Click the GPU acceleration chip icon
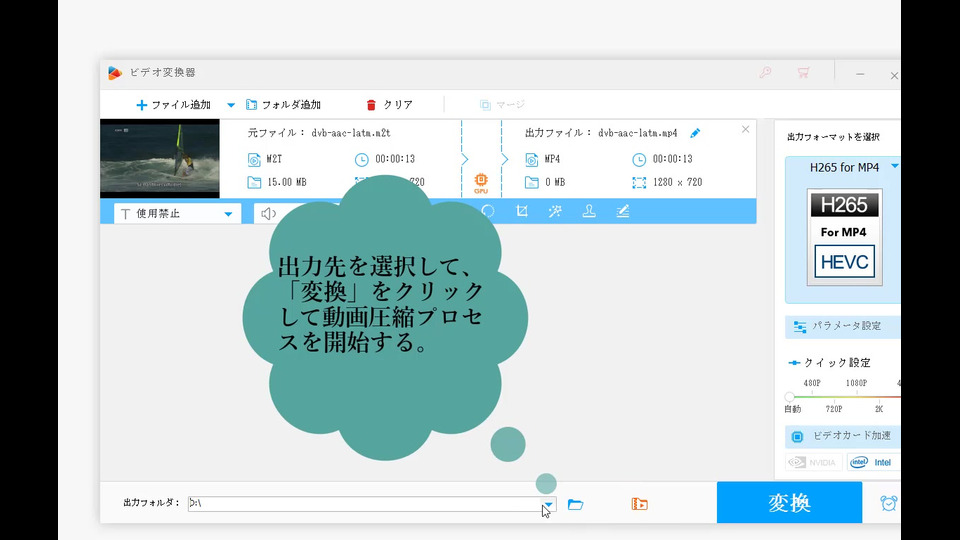This screenshot has height=540, width=960. (481, 182)
